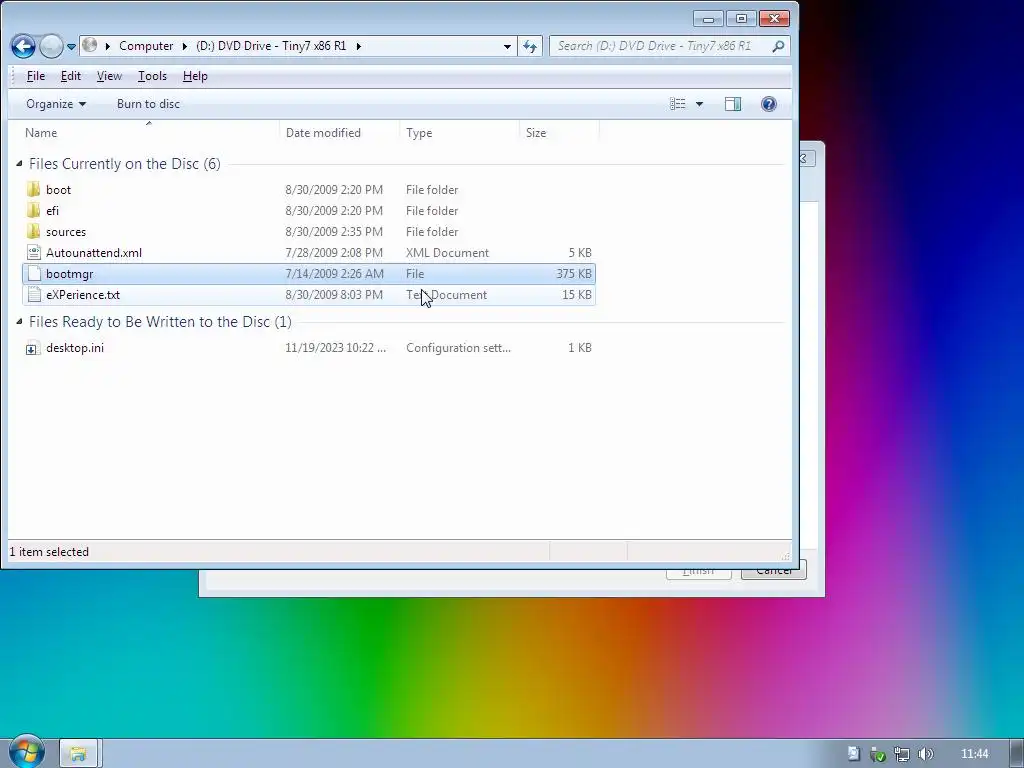1024x768 pixels.
Task: Expand arrow after DVD Drive breadcrumb
Action: [x=359, y=46]
